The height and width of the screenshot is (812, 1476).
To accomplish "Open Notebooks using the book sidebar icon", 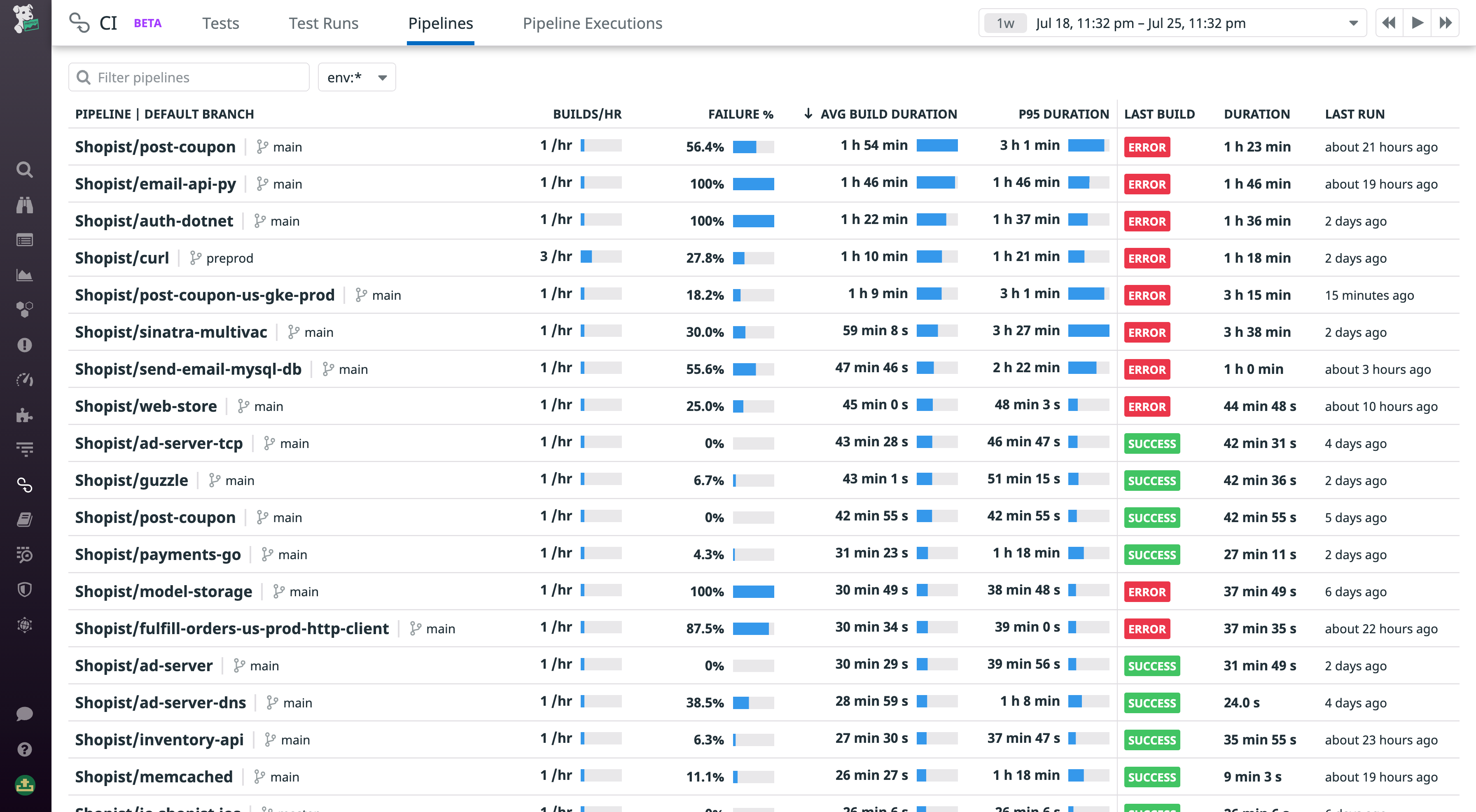I will 25,518.
